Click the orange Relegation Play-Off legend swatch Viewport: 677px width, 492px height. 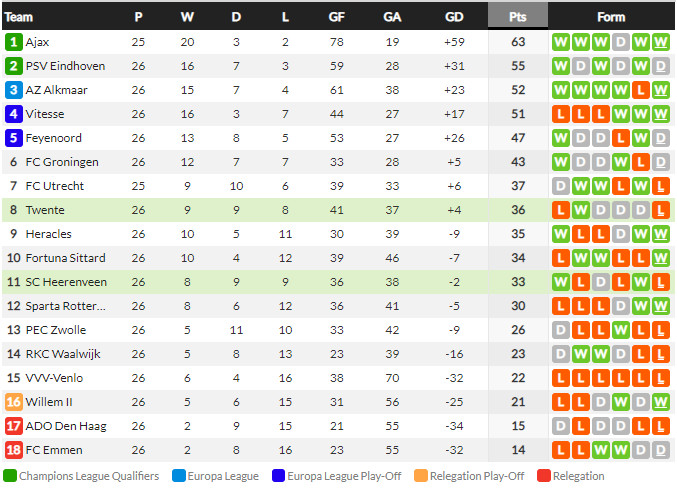pos(421,476)
